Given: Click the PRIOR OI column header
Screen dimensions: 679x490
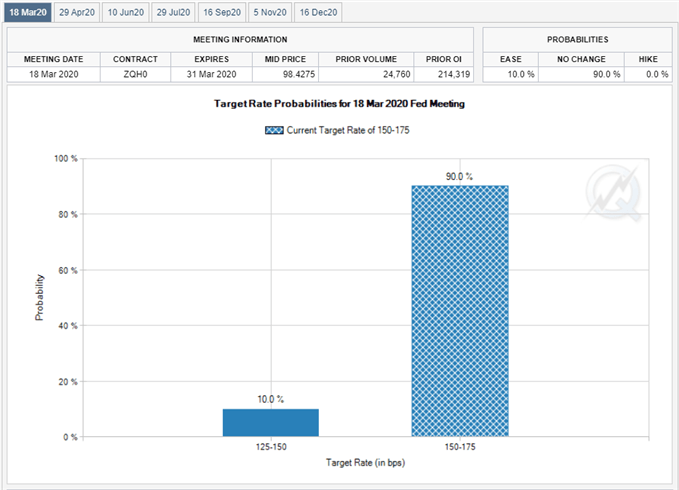Looking at the screenshot, I should coord(443,59).
